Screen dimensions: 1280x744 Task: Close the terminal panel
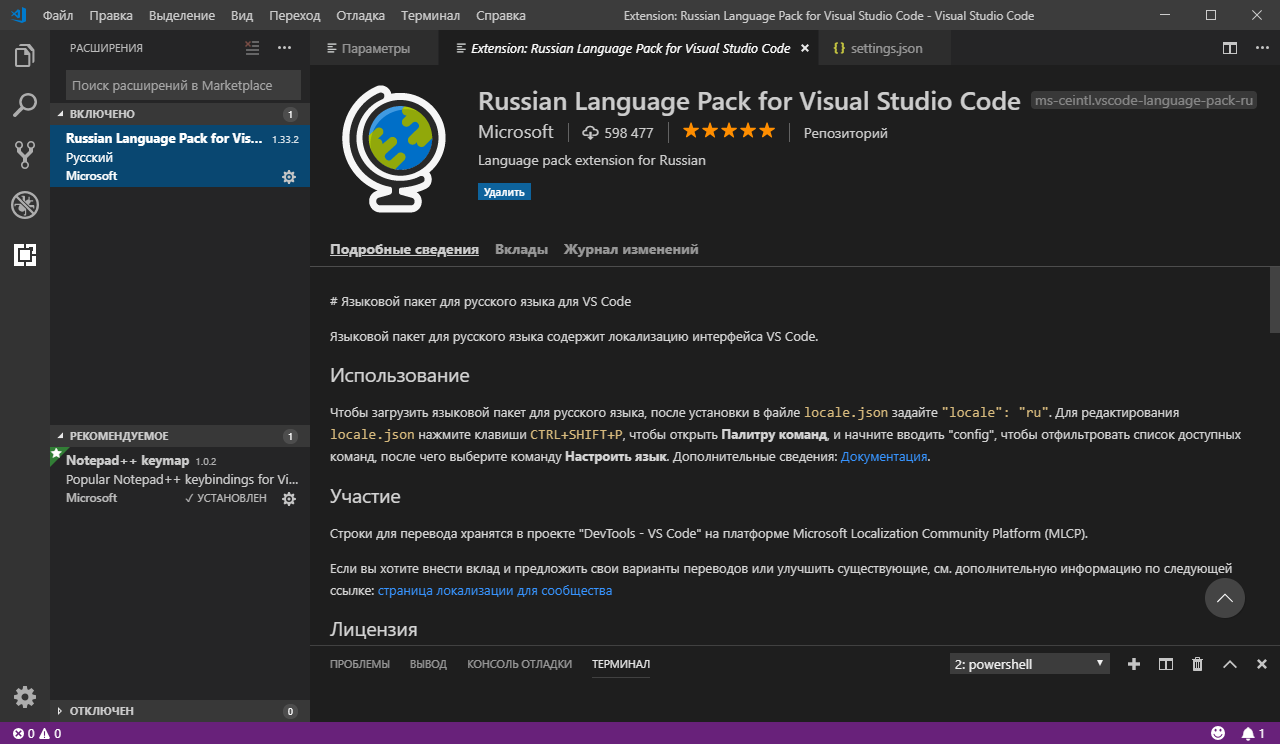(1262, 664)
